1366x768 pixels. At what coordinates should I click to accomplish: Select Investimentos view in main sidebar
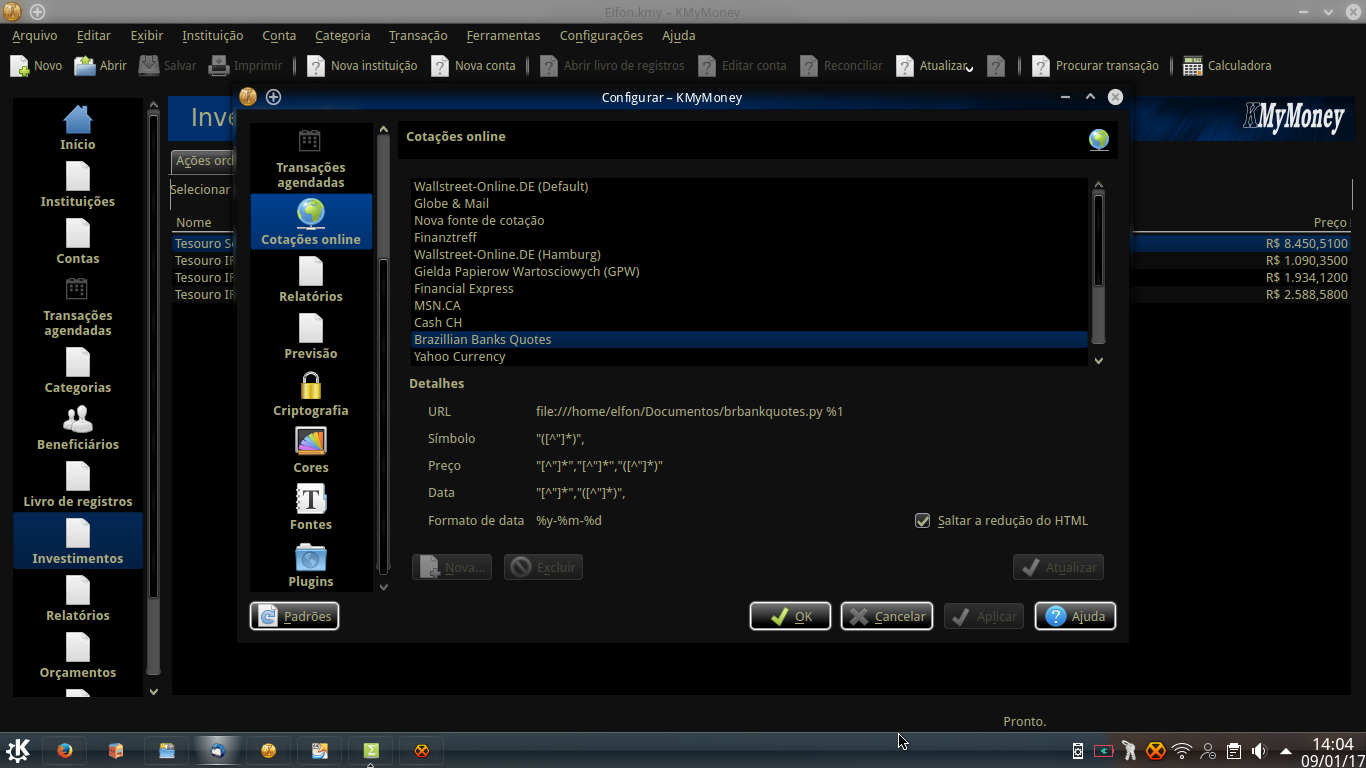coord(78,541)
